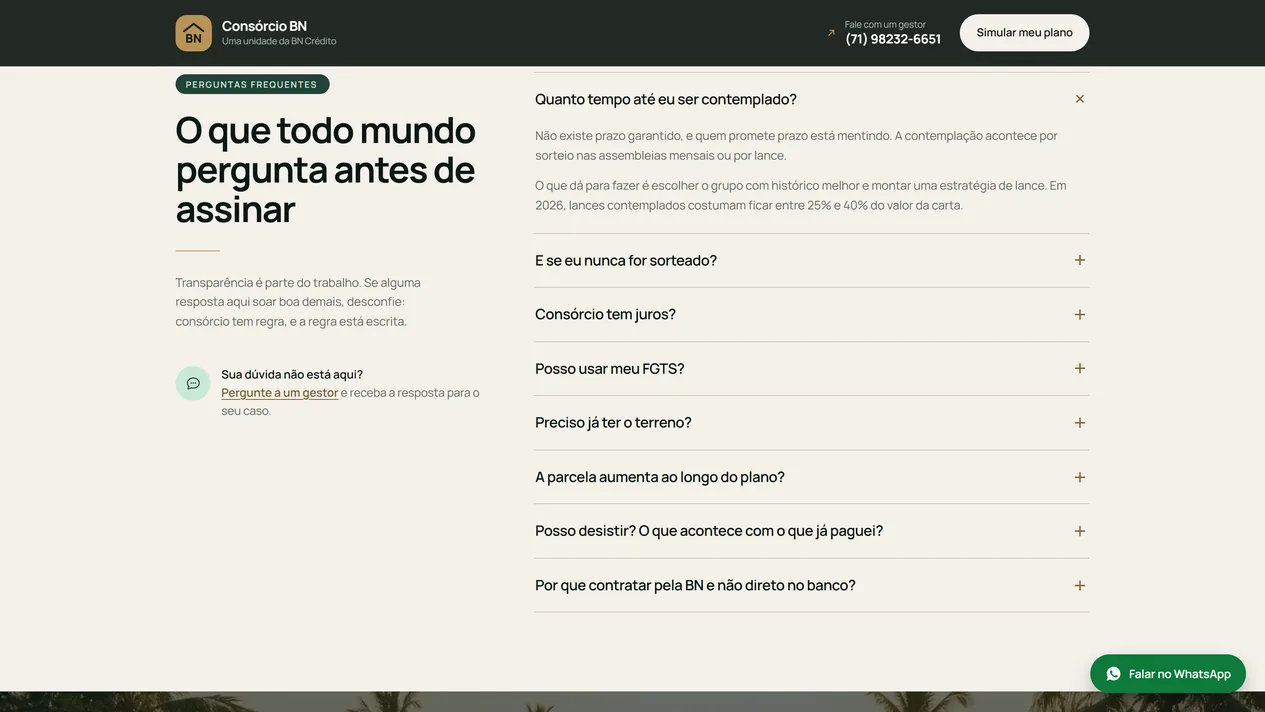The image size is (1265, 712).
Task: Expand 'Posso usar meu FGTS?' question
Action: point(811,368)
